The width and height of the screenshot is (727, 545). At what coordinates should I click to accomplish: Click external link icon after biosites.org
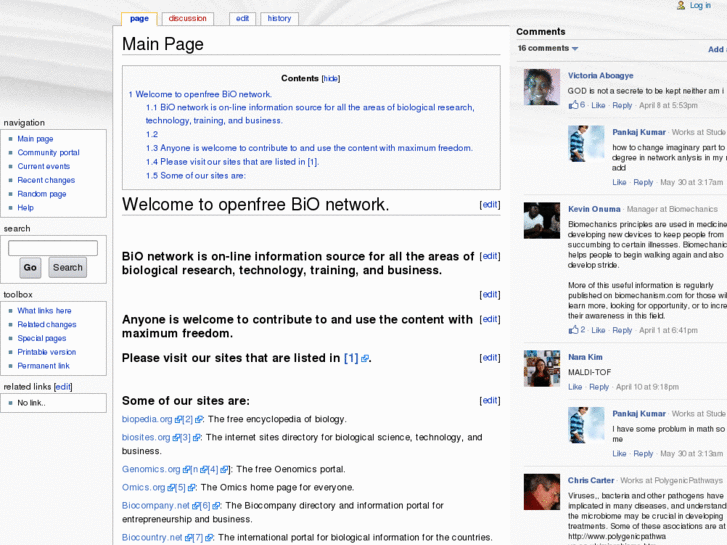pyautogui.click(x=176, y=438)
